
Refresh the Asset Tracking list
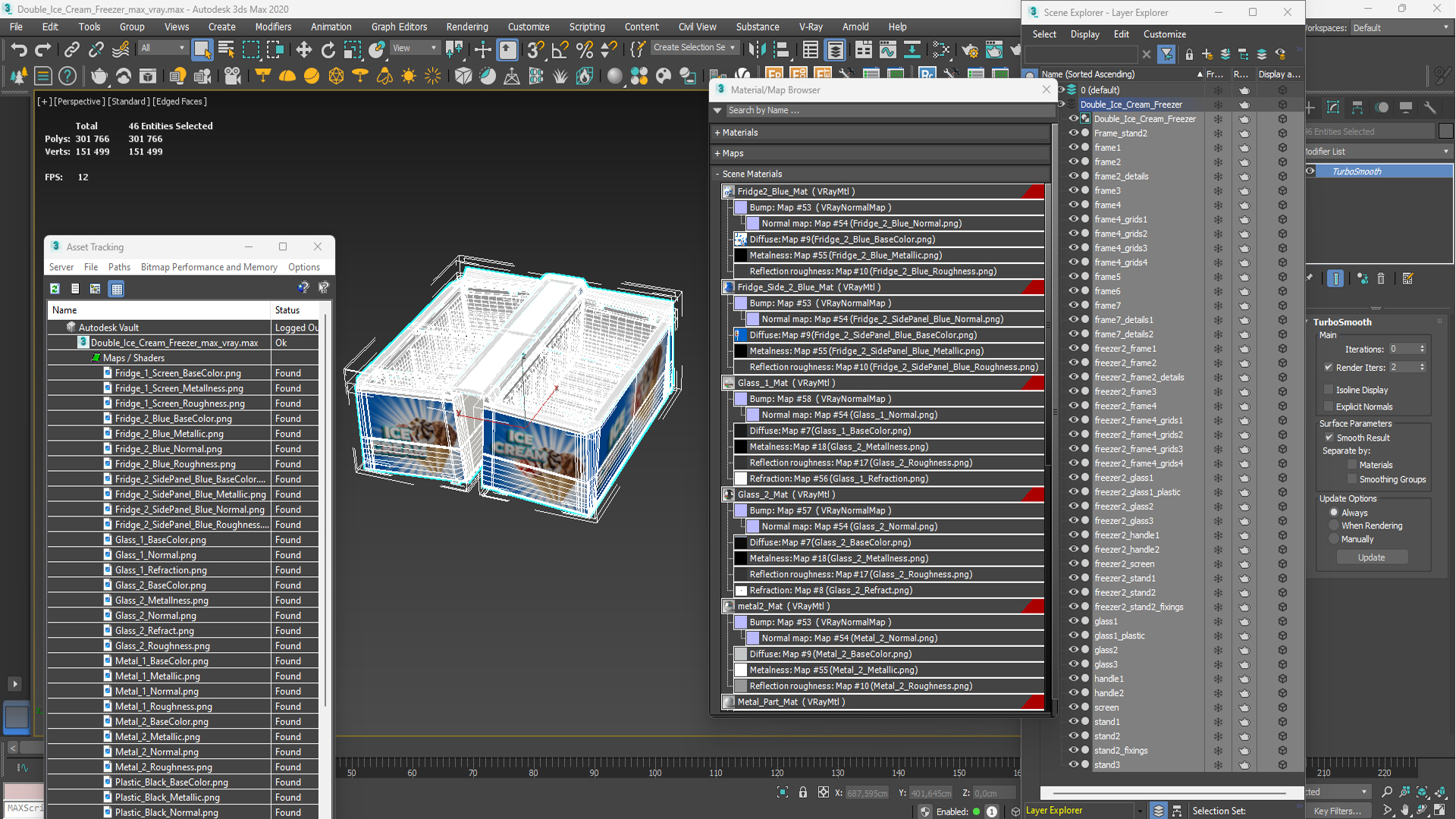coord(55,289)
